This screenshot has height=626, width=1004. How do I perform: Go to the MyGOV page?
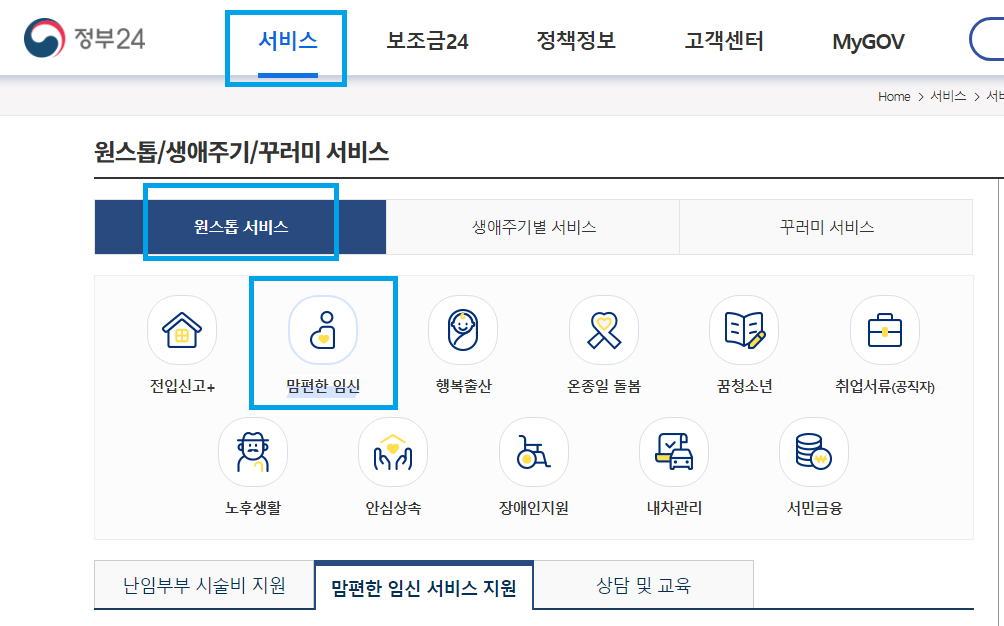[x=867, y=41]
